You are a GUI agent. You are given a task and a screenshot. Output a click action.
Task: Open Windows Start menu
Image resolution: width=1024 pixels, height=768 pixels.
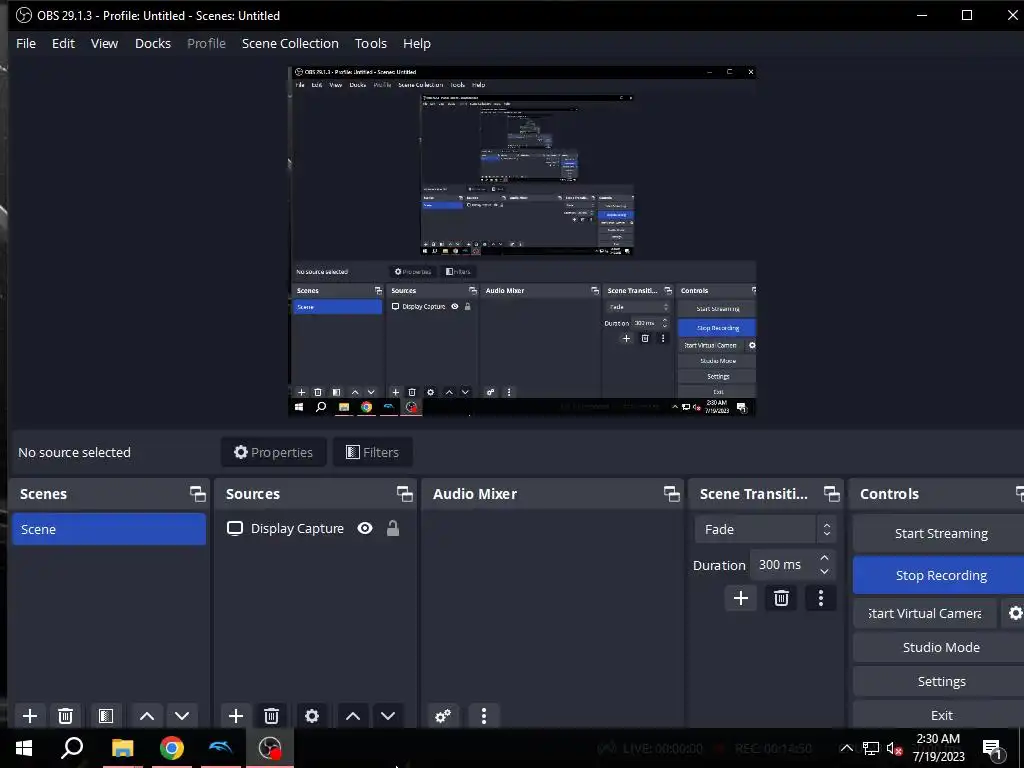click(x=24, y=748)
